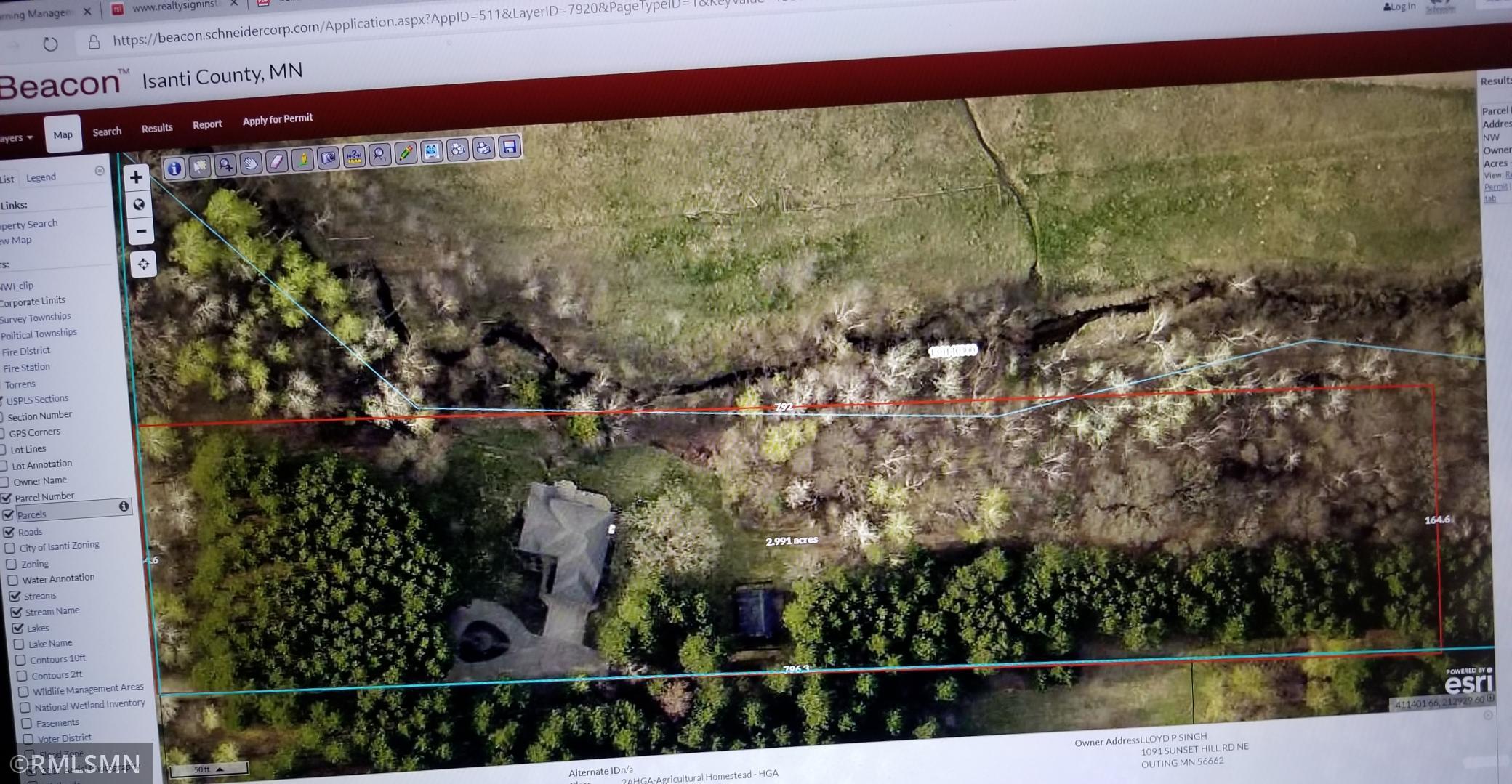Enable the Easements layer checkbox
The image size is (1512, 784).
27,724
